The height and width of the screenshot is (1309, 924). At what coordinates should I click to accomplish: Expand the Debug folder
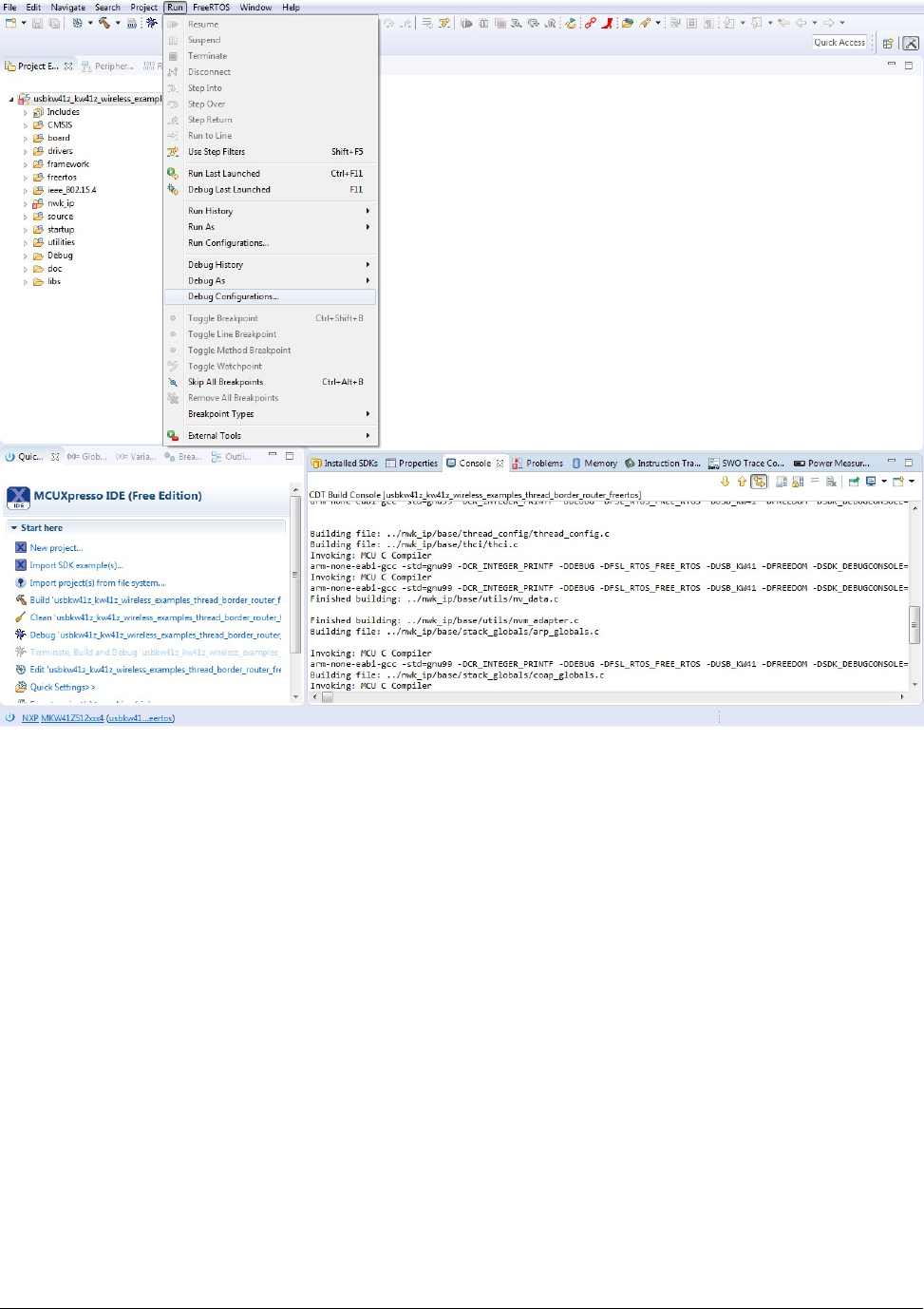[26, 256]
